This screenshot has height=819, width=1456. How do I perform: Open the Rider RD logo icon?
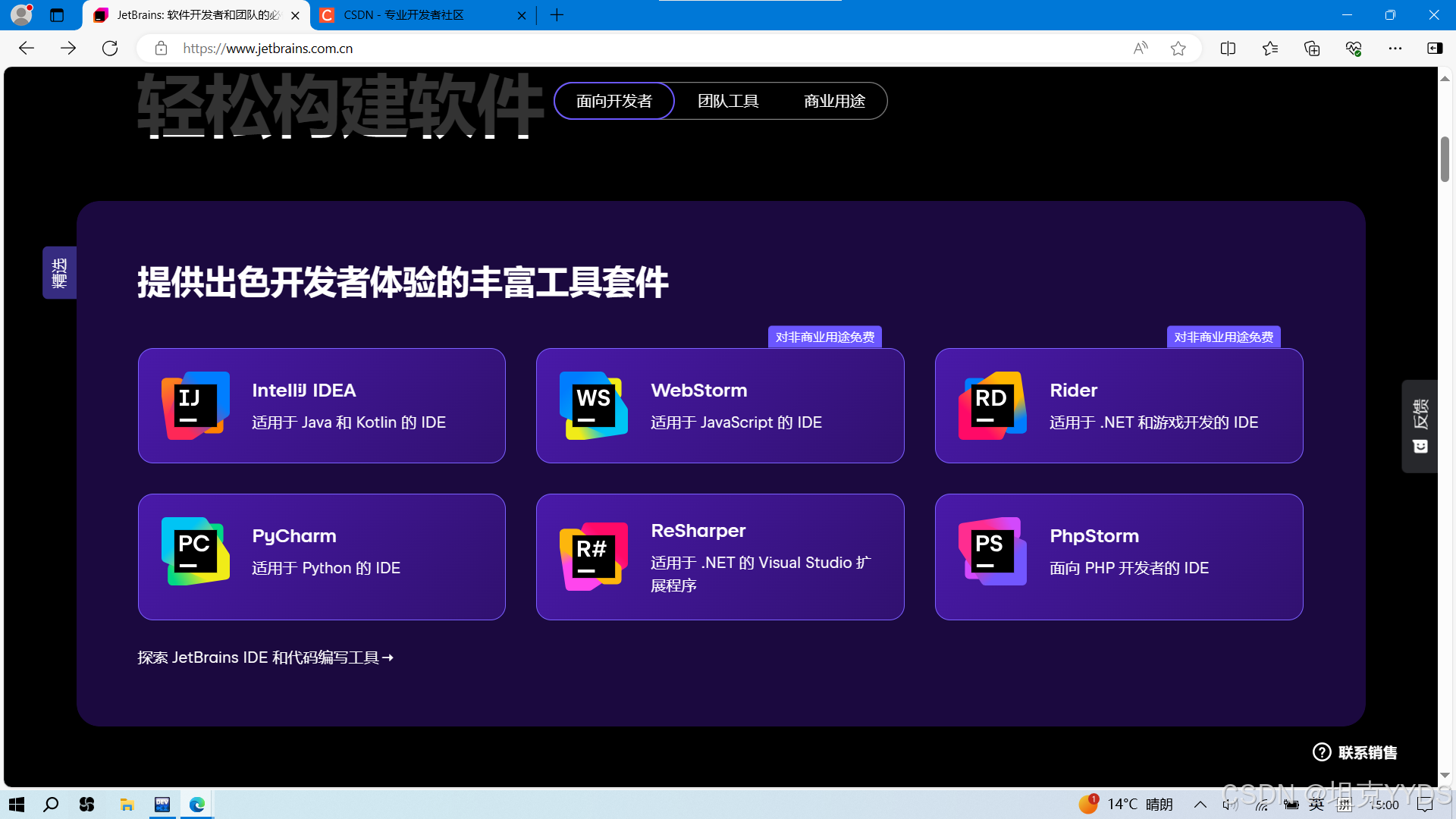993,406
